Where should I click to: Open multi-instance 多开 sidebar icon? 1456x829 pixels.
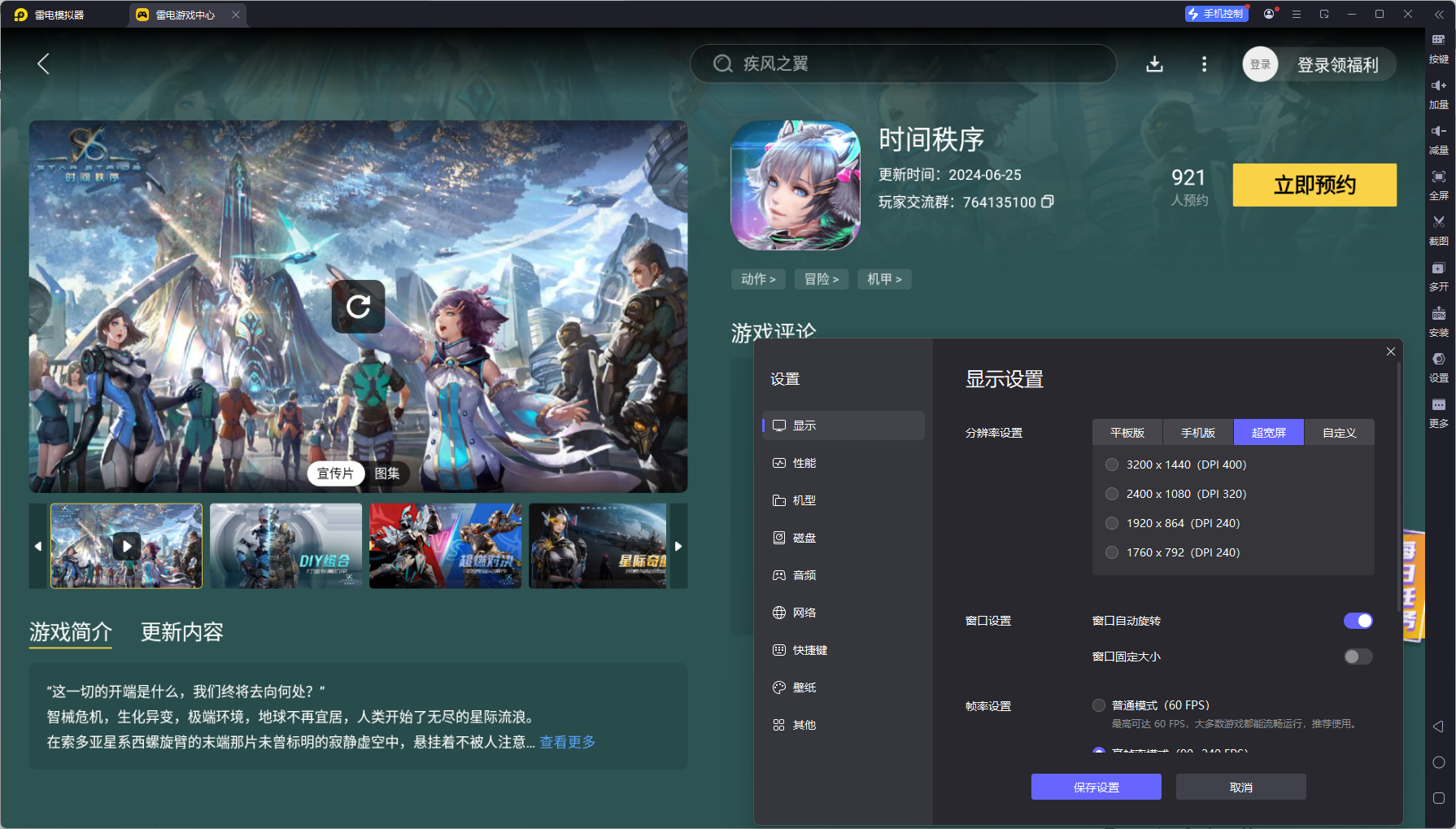pos(1438,276)
